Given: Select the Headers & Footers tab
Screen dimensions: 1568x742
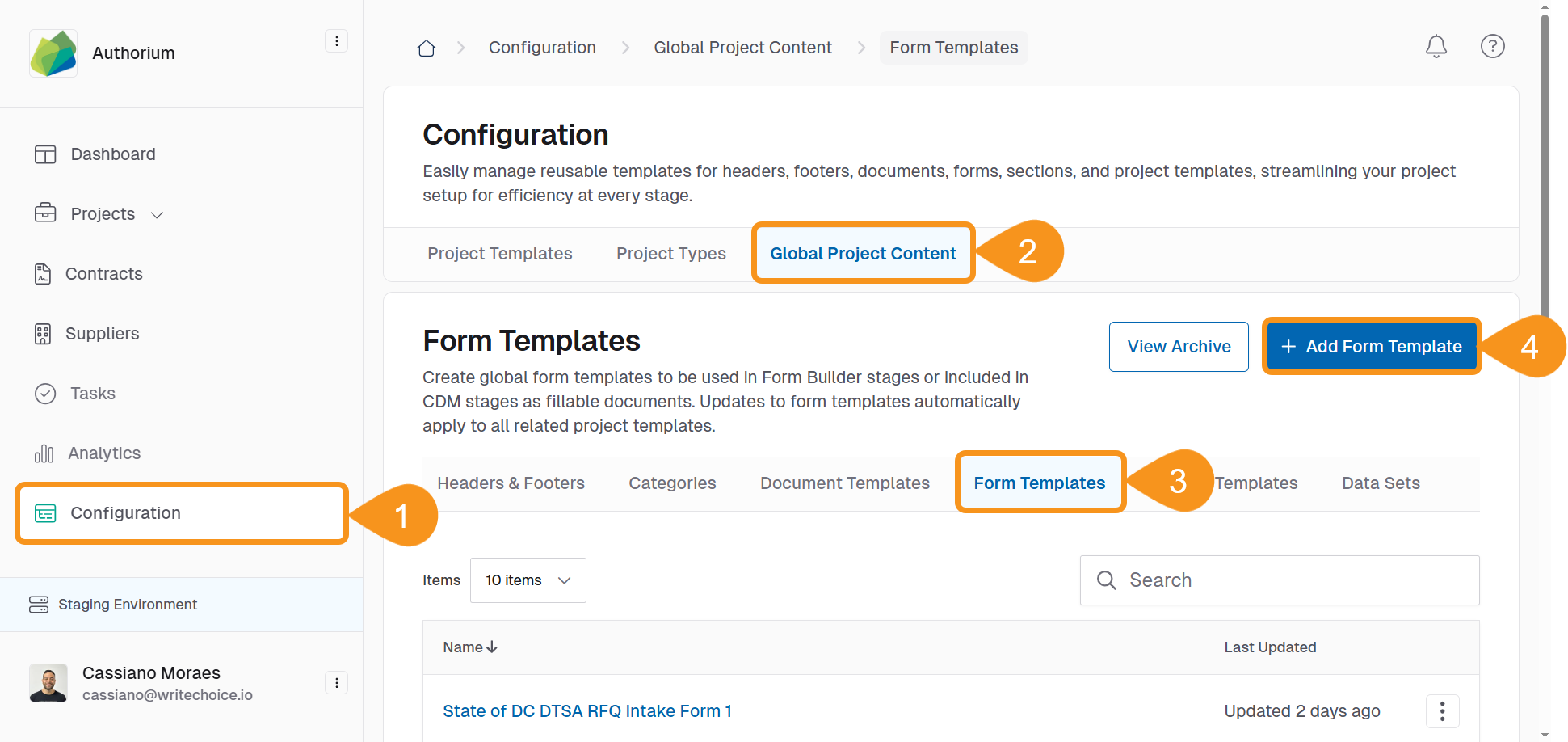Looking at the screenshot, I should (511, 483).
